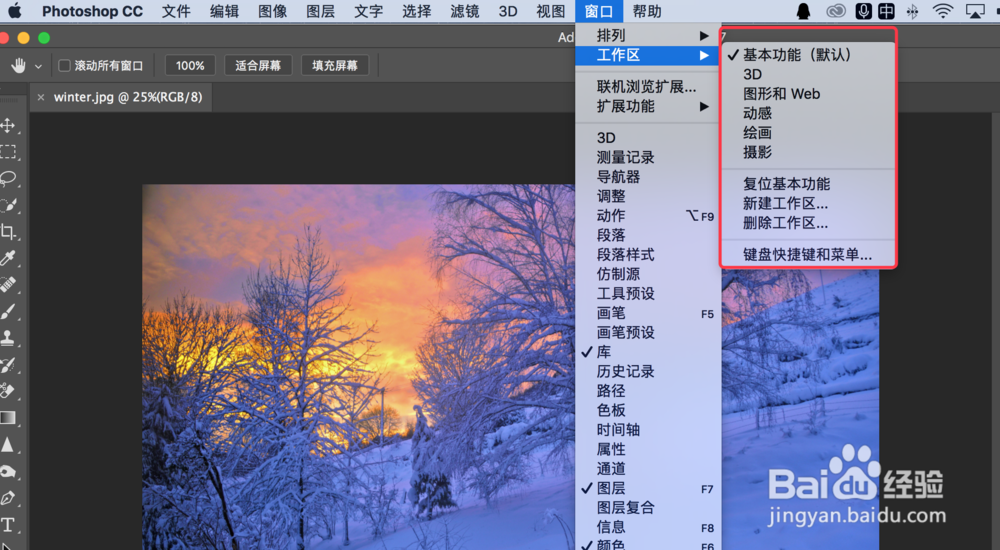Expand the 排列 submenu
The height and width of the screenshot is (550, 1000).
pyautogui.click(x=648, y=35)
